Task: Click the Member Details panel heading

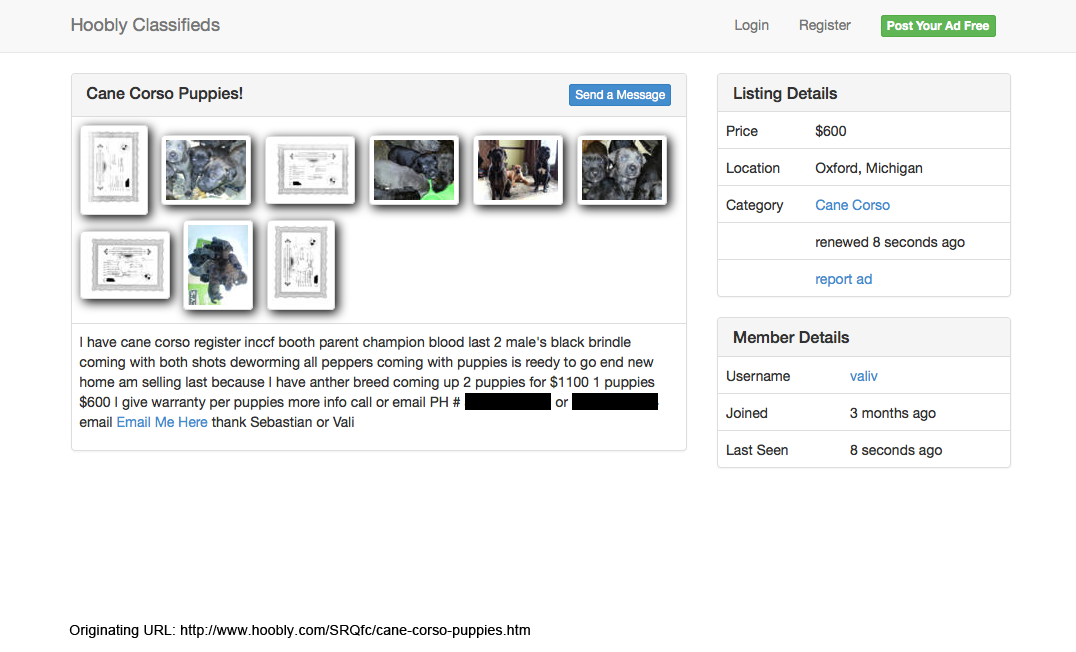Action: pyautogui.click(x=791, y=338)
